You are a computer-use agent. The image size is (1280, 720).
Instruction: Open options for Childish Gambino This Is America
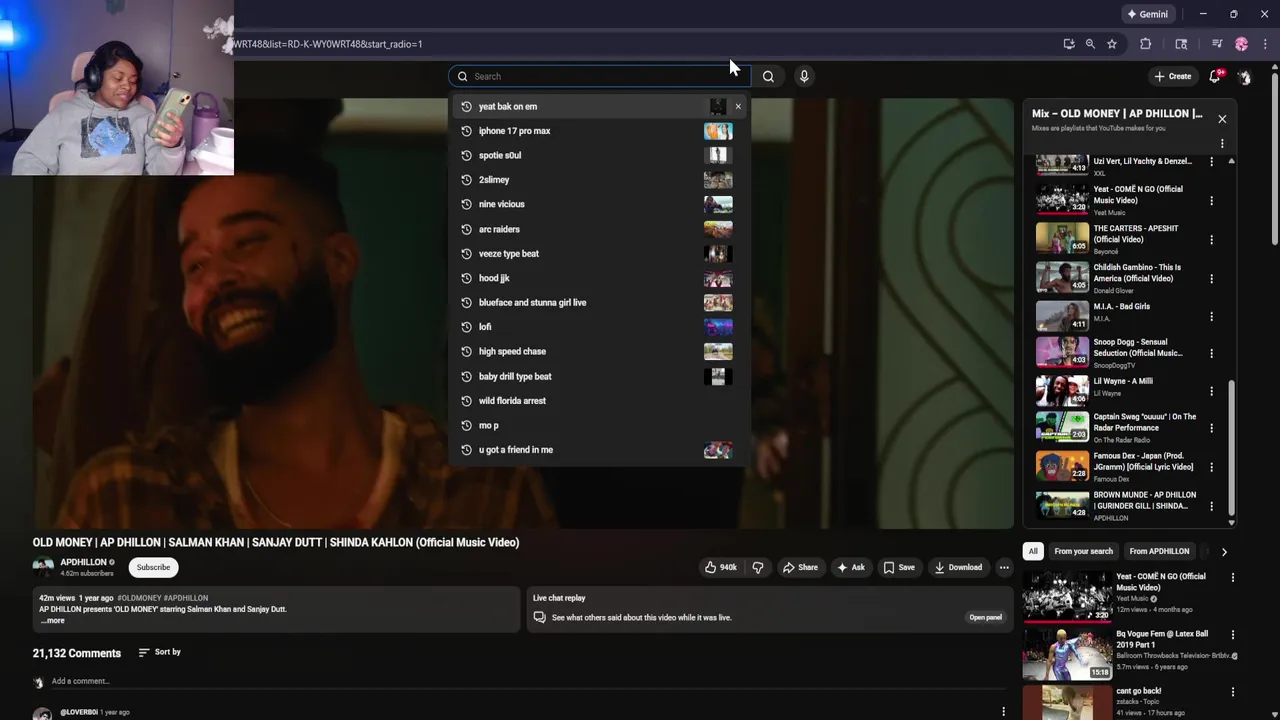(x=1211, y=278)
